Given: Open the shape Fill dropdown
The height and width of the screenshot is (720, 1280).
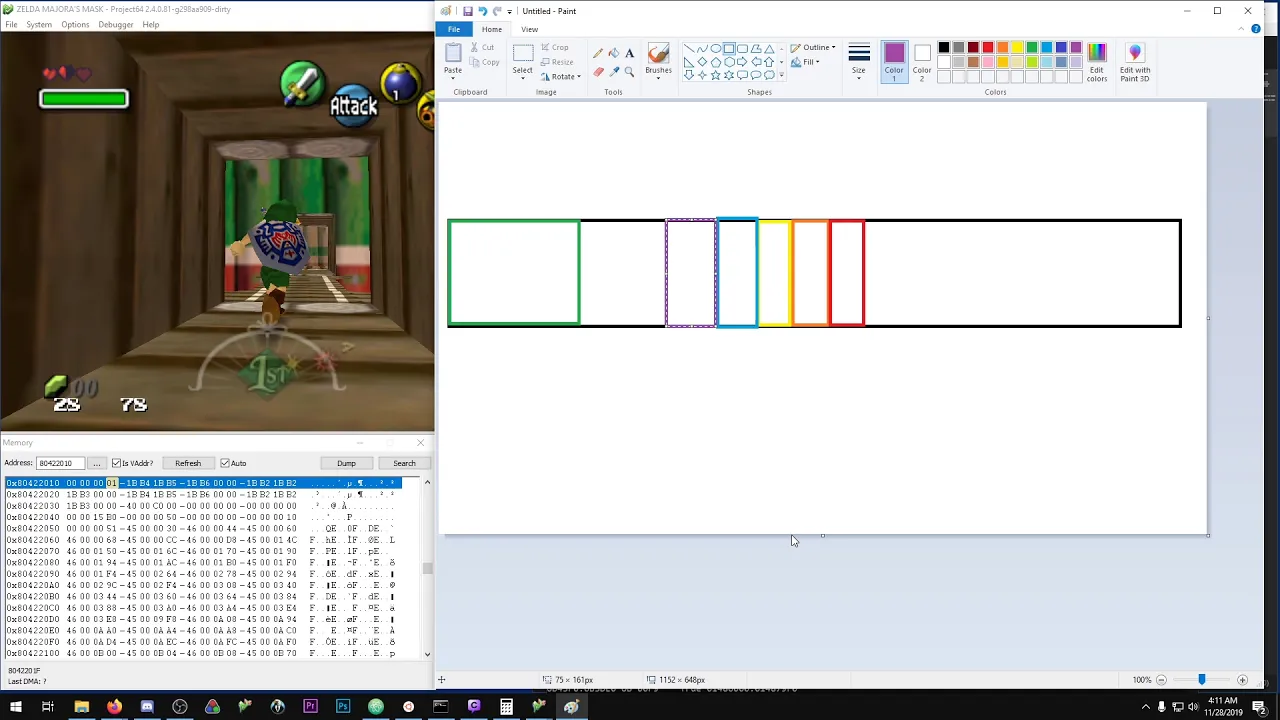Looking at the screenshot, I should click(805, 62).
